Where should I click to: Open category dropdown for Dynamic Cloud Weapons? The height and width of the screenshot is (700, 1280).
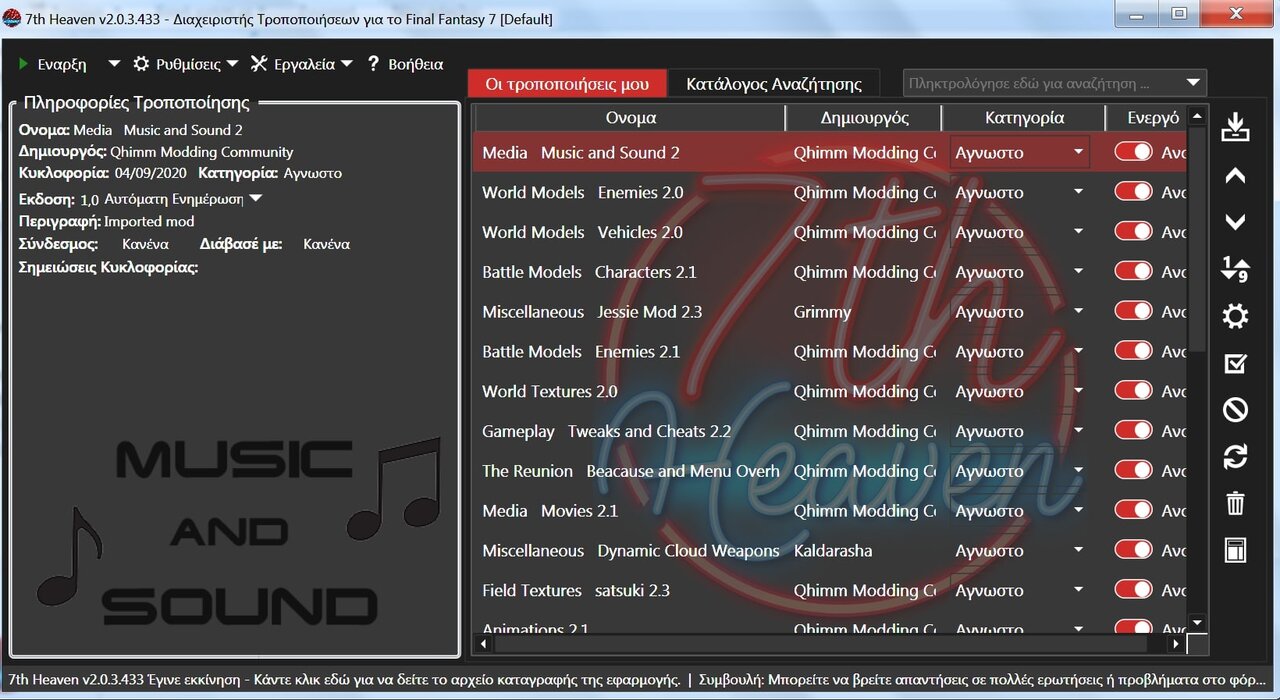(1078, 551)
